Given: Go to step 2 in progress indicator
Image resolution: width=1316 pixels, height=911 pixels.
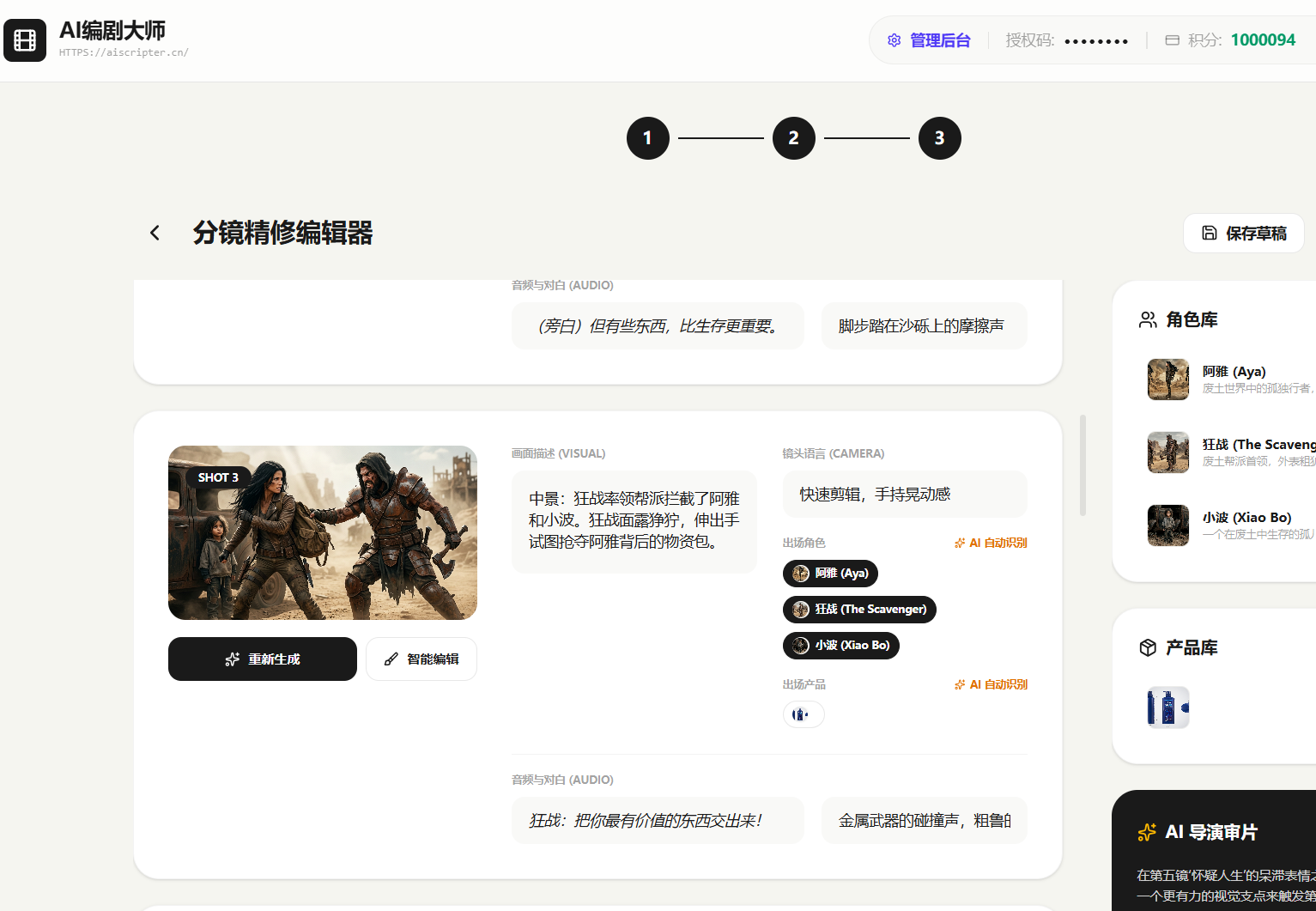Looking at the screenshot, I should [x=793, y=138].
